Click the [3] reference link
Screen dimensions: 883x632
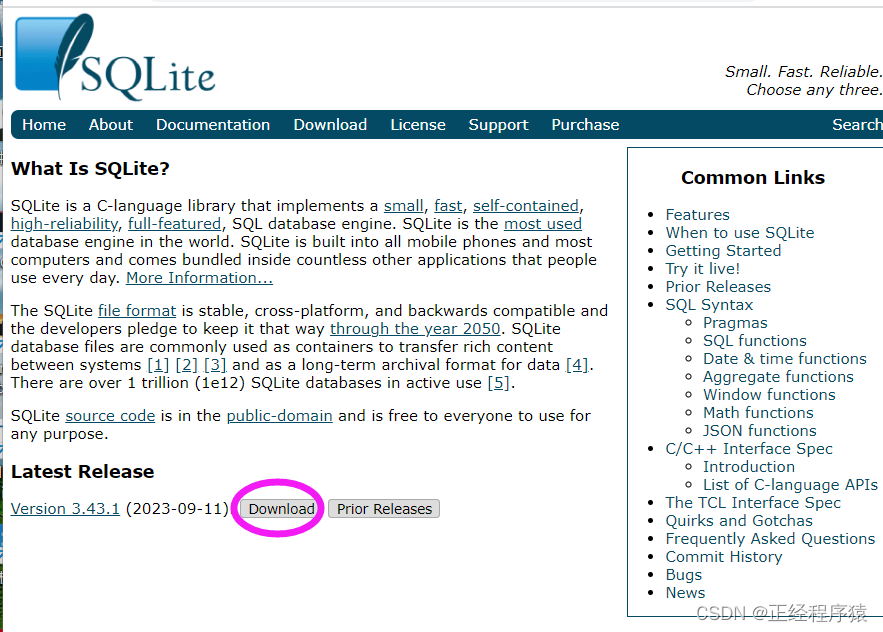click(215, 365)
